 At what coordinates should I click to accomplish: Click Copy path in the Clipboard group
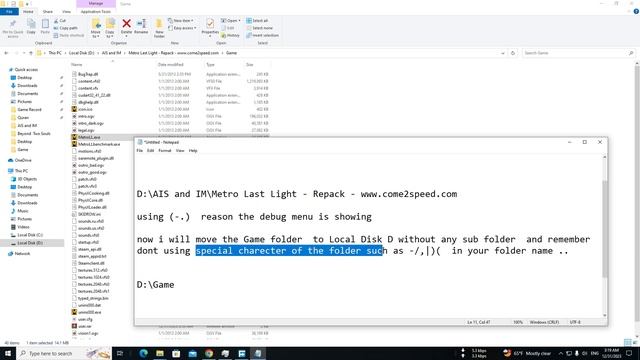coord(65,28)
